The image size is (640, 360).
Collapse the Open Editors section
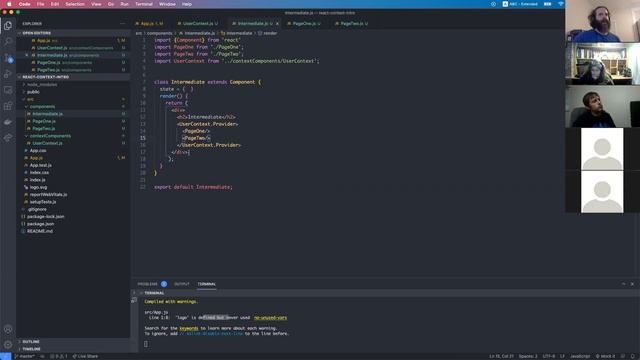(x=73, y=33)
